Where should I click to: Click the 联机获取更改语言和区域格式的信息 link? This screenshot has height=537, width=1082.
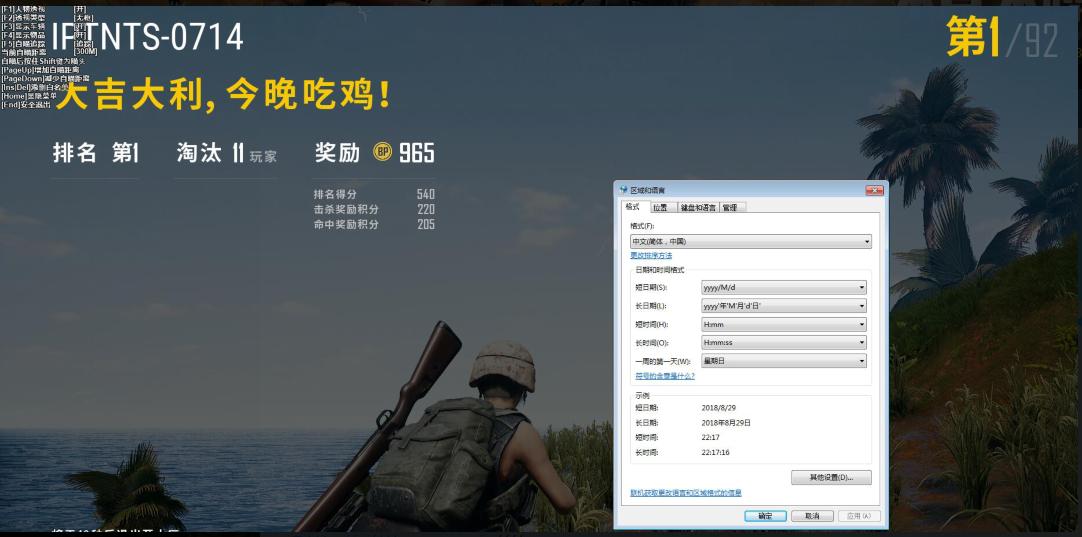click(x=686, y=493)
